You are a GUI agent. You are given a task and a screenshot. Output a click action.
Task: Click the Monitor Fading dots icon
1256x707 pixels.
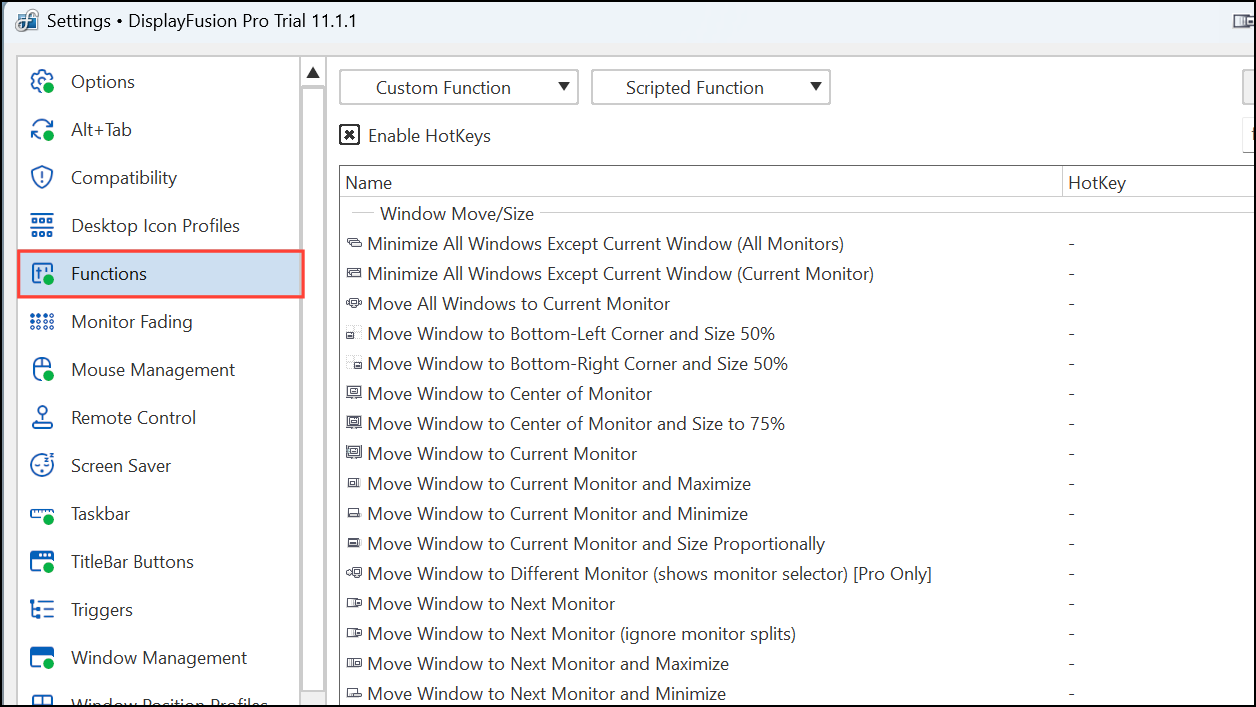pos(42,322)
